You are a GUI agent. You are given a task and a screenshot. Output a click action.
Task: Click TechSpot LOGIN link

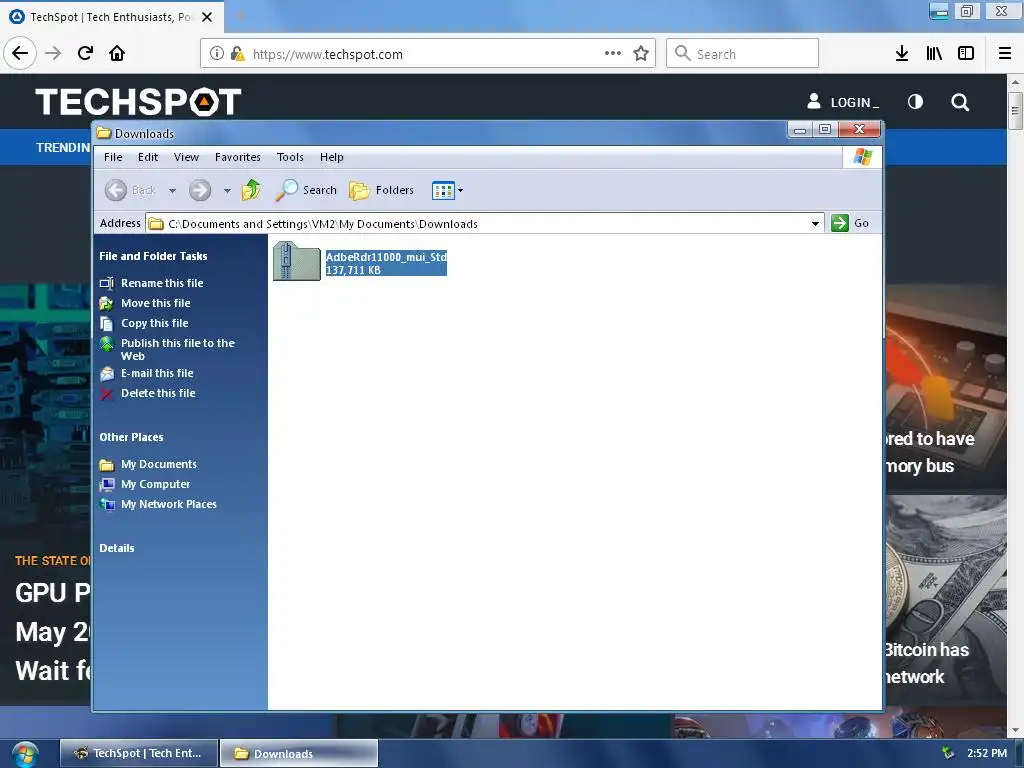pyautogui.click(x=843, y=102)
